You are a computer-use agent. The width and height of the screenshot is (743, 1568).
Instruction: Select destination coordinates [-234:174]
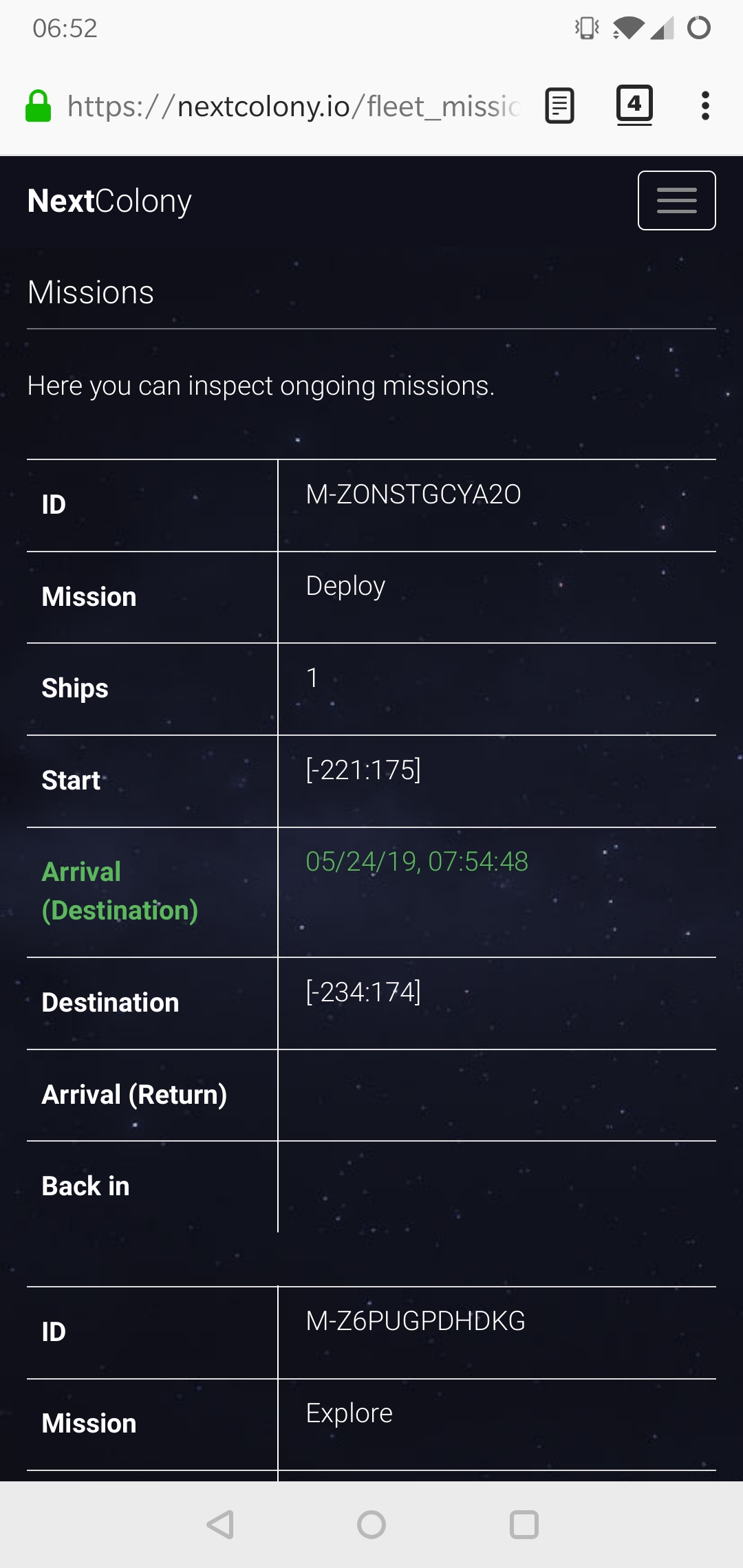pyautogui.click(x=363, y=992)
